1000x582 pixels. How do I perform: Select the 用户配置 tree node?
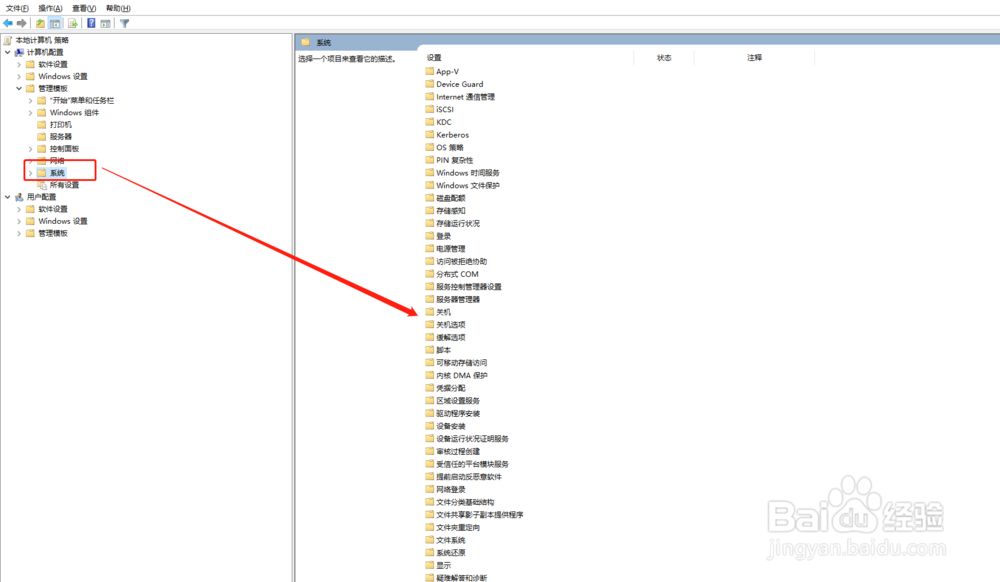click(x=41, y=197)
